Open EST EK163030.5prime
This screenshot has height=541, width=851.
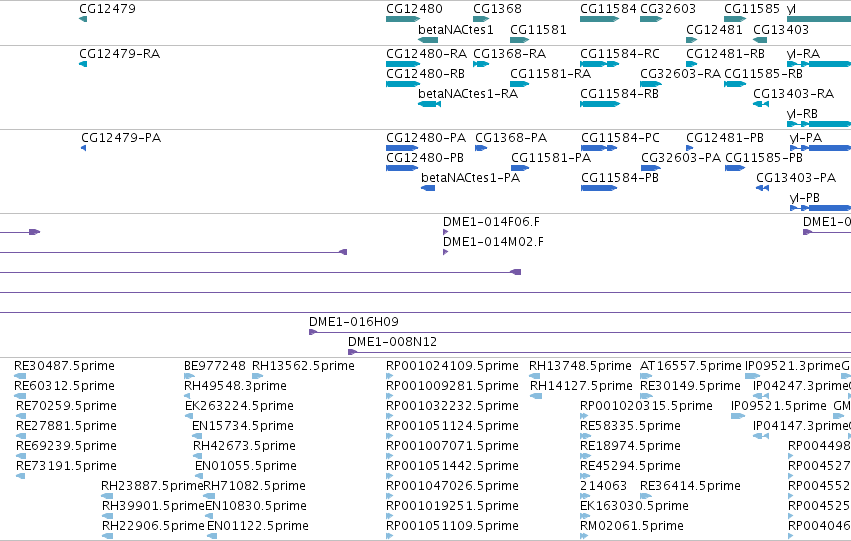(634, 506)
